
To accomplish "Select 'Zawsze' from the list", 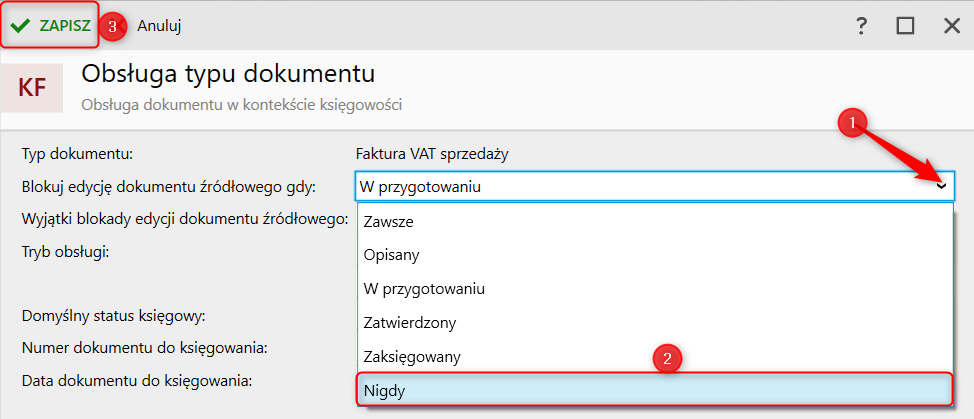I will pyautogui.click(x=389, y=221).
